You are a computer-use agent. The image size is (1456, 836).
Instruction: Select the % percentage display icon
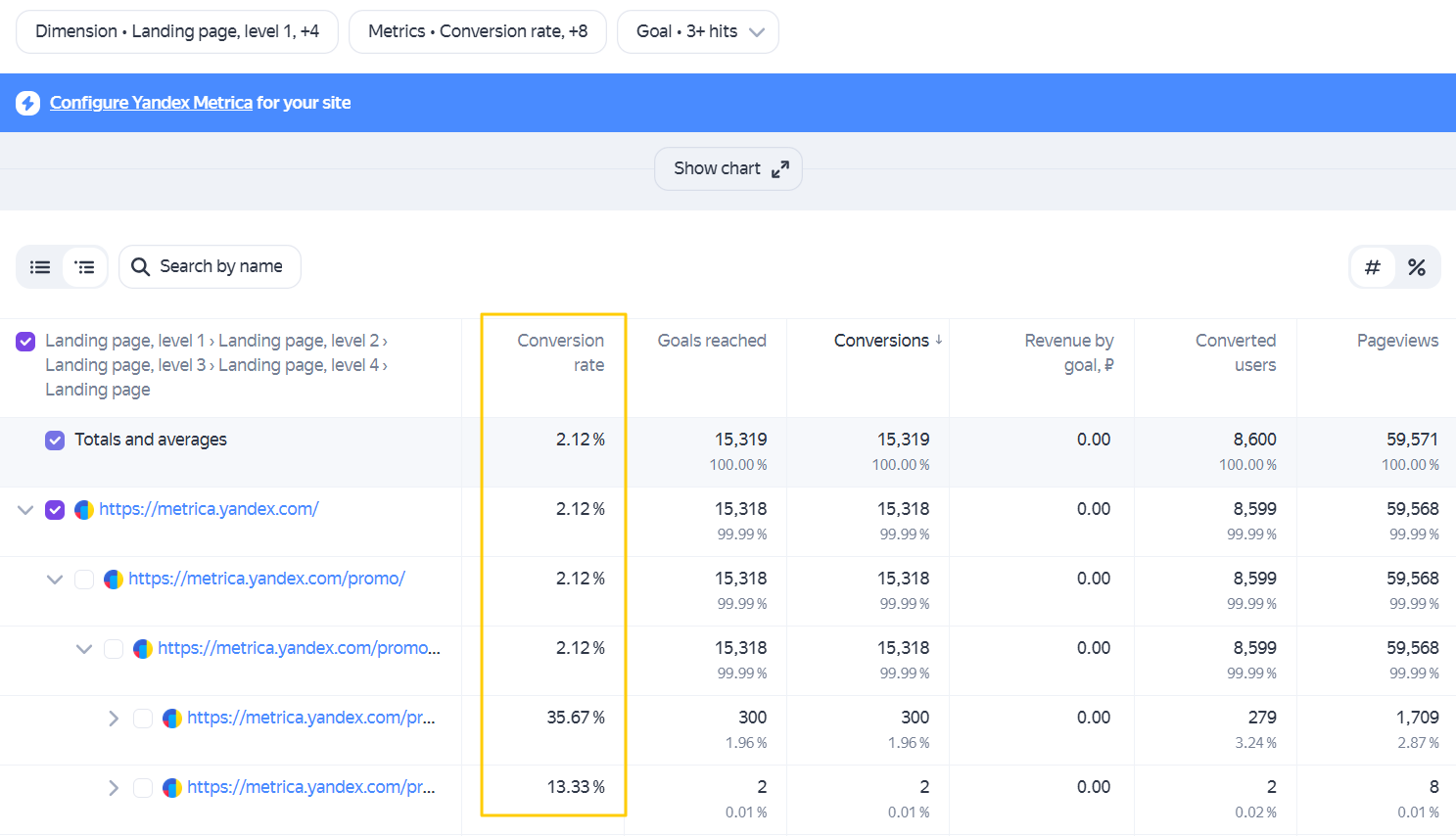(1417, 267)
